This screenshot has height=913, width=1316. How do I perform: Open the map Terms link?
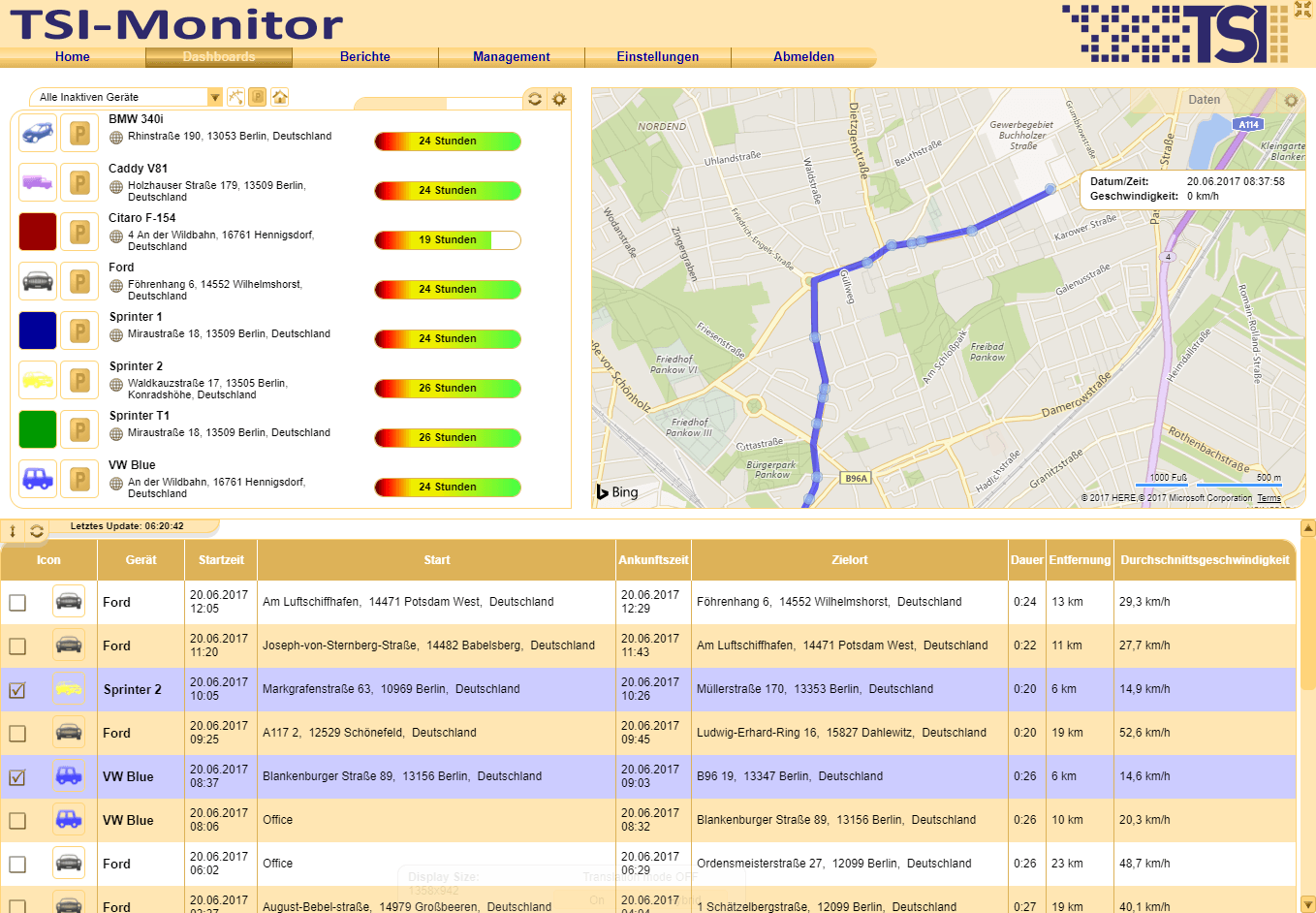(x=1269, y=498)
